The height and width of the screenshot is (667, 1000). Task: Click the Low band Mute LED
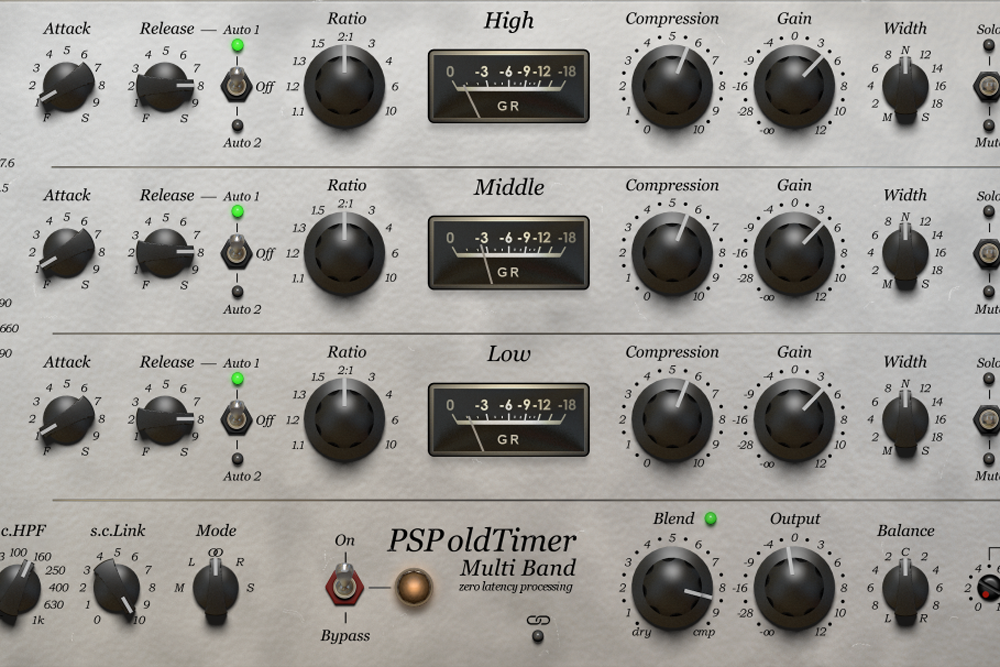point(989,458)
